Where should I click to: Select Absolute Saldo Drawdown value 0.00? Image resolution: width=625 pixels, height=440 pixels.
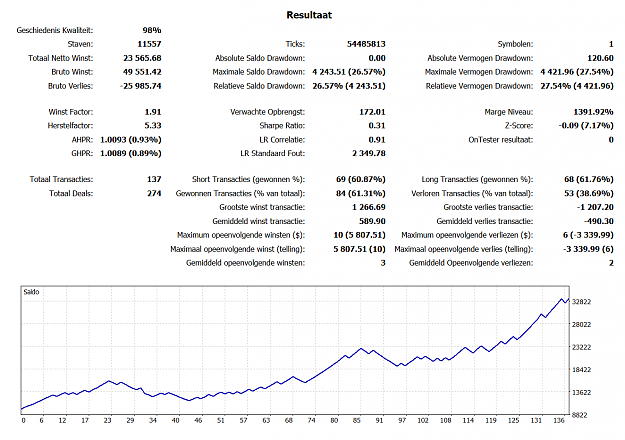(377, 58)
